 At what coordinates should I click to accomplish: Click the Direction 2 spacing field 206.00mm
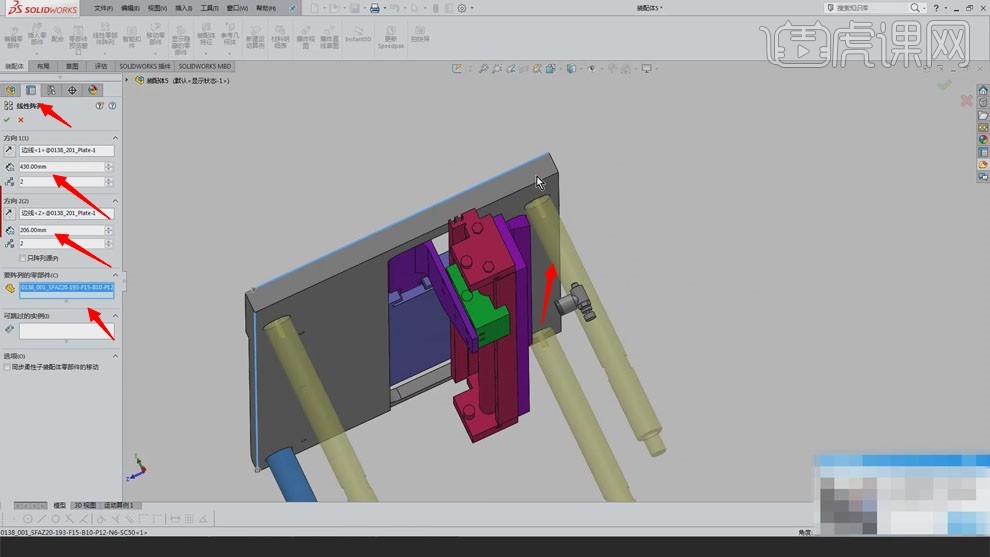point(60,230)
